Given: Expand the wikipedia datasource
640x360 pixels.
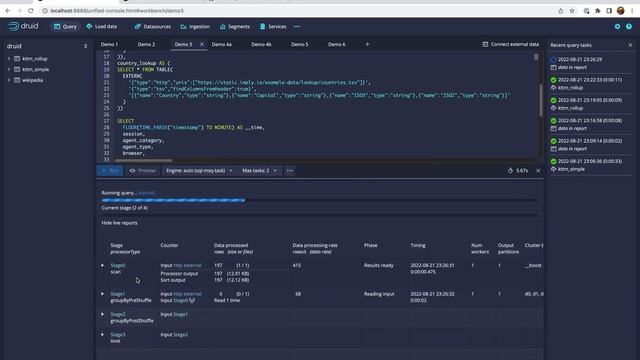Looking at the screenshot, I should [9, 80].
